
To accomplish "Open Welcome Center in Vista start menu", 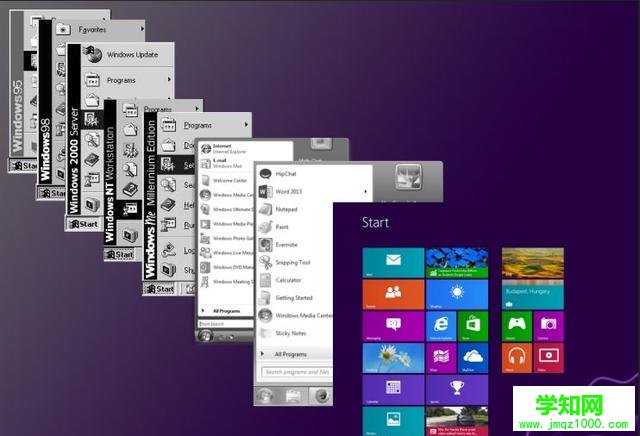I will (229, 180).
